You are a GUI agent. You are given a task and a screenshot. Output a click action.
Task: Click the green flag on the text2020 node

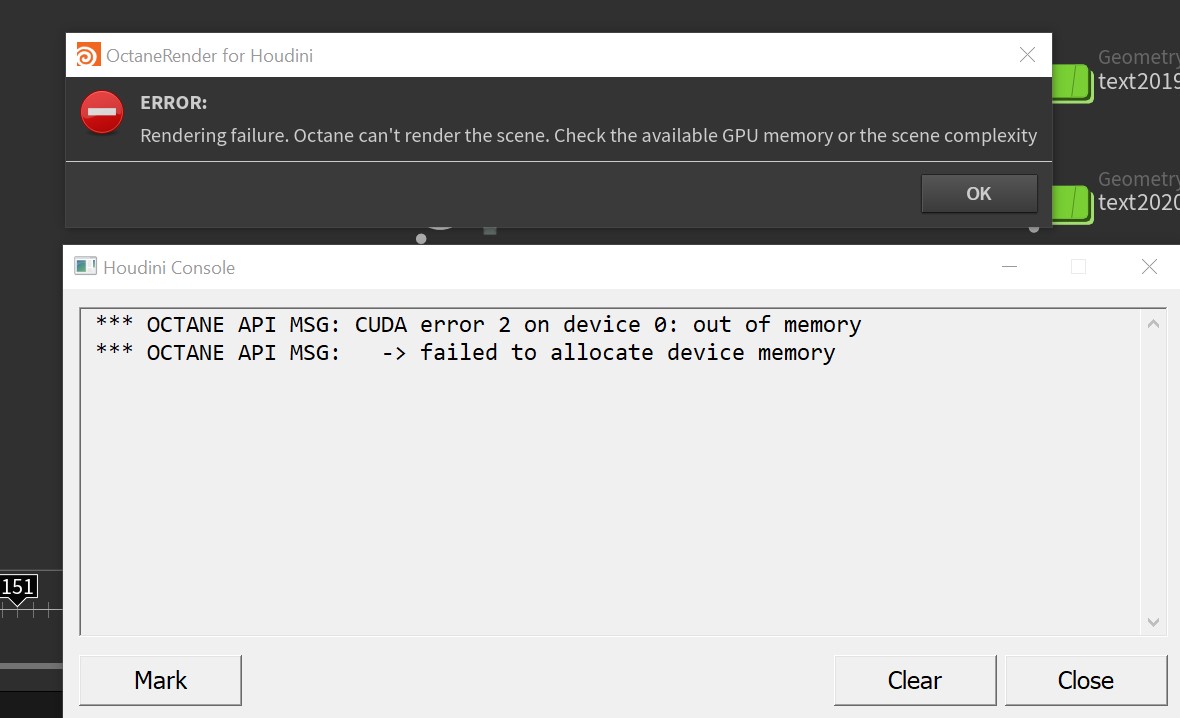click(x=1071, y=203)
